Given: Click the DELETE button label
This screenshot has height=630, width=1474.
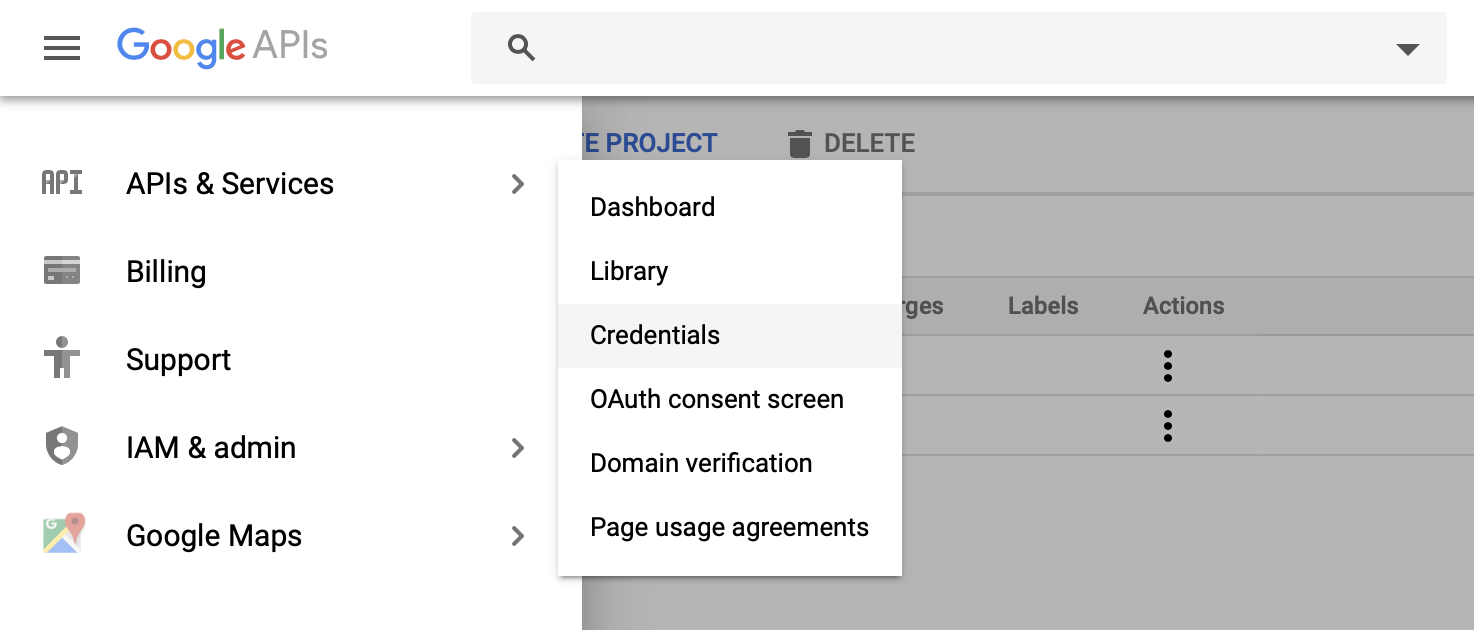Looking at the screenshot, I should coord(869,144).
